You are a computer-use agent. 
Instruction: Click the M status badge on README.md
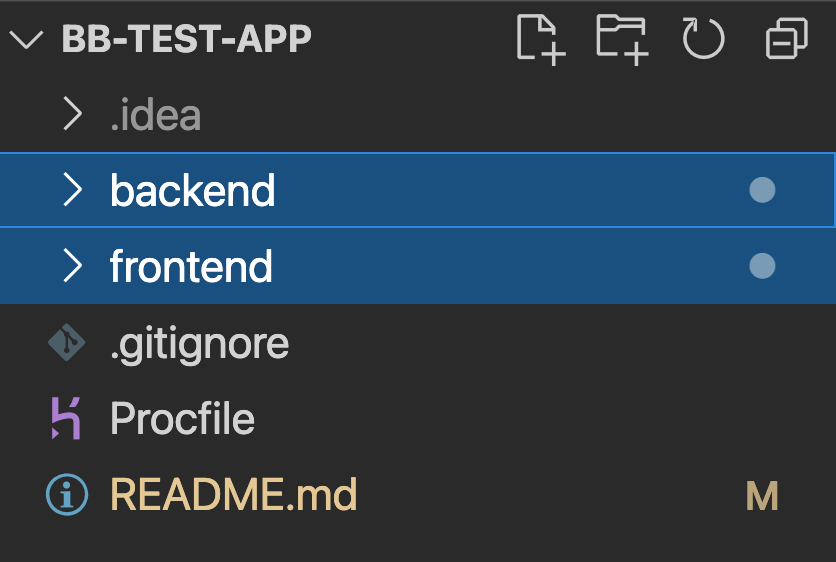pos(762,496)
